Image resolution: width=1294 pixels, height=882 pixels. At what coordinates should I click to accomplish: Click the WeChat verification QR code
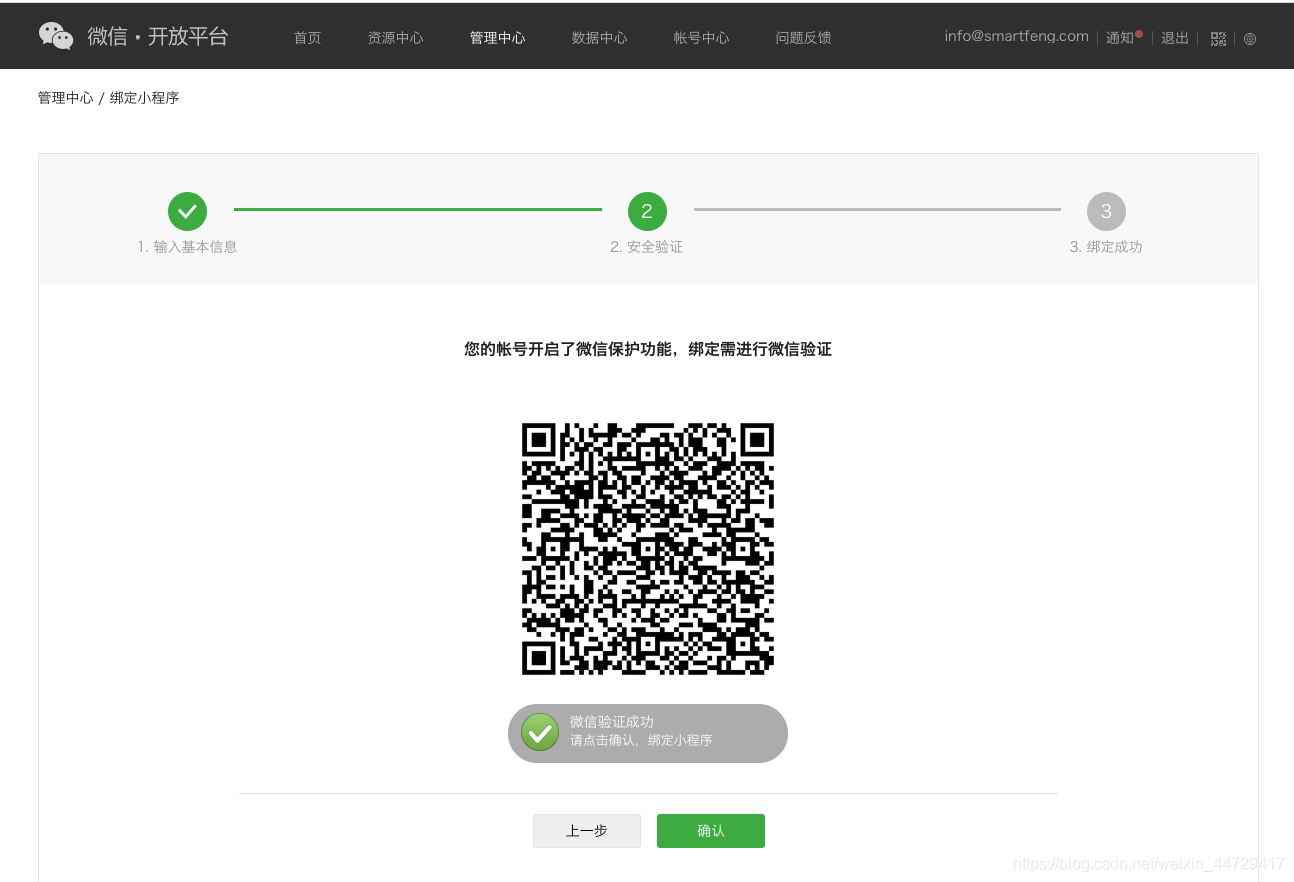648,549
